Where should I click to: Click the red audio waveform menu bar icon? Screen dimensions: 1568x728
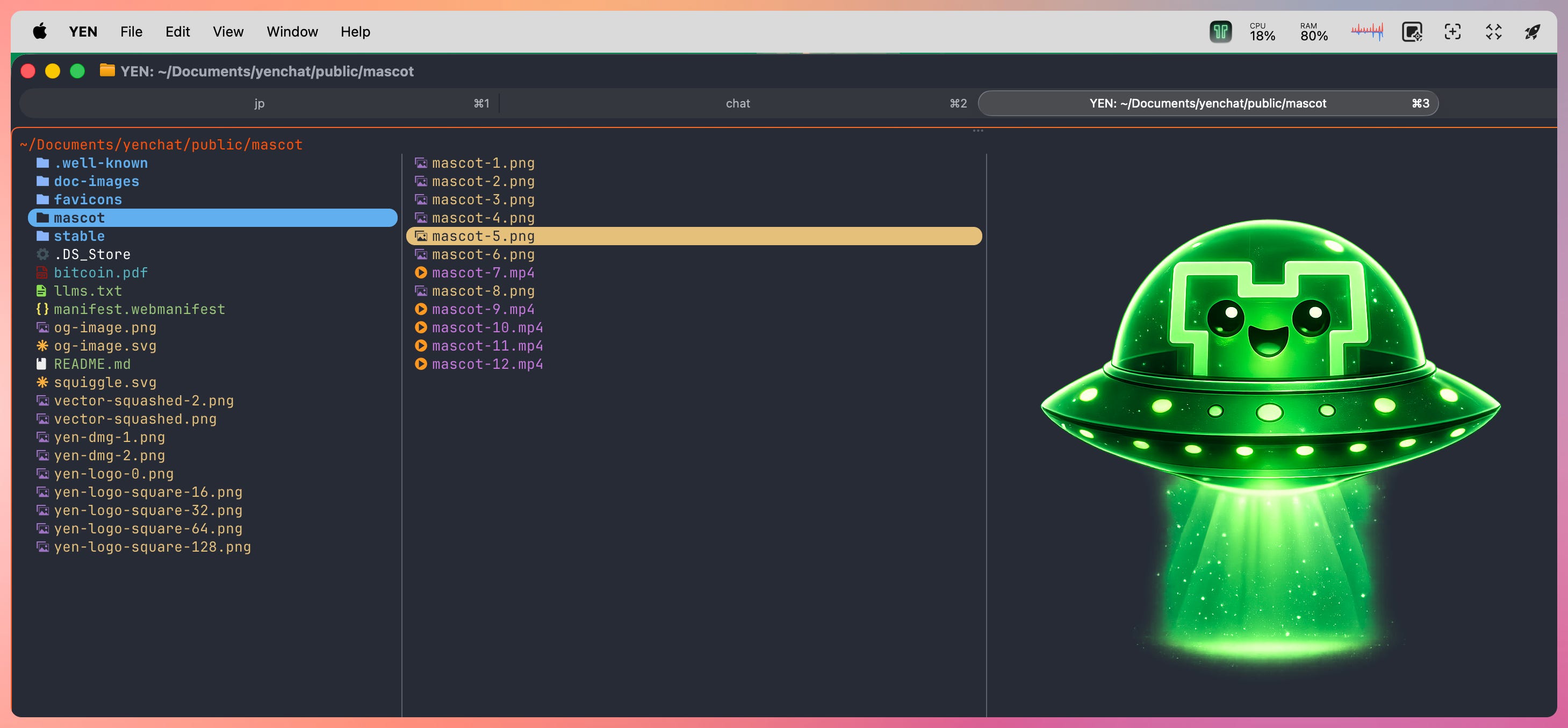tap(1366, 31)
